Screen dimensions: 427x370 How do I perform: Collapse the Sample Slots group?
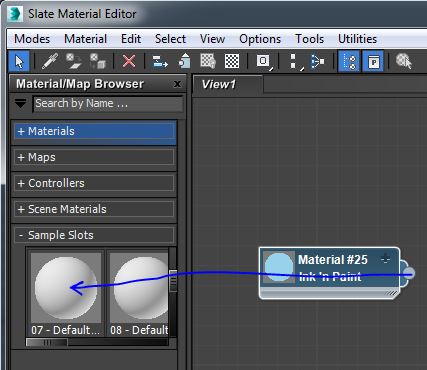[94, 235]
